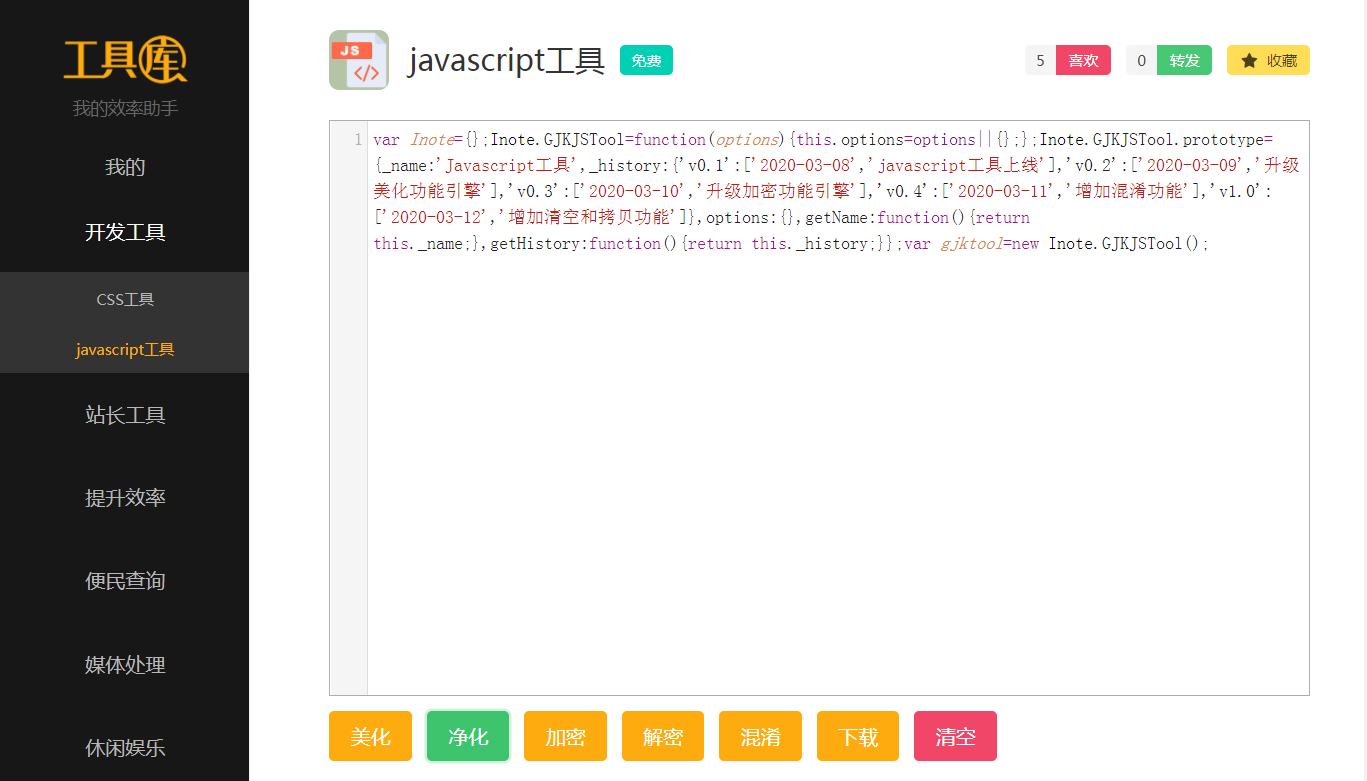
Task: Select javascript工具 in the sidebar
Action: 125,350
